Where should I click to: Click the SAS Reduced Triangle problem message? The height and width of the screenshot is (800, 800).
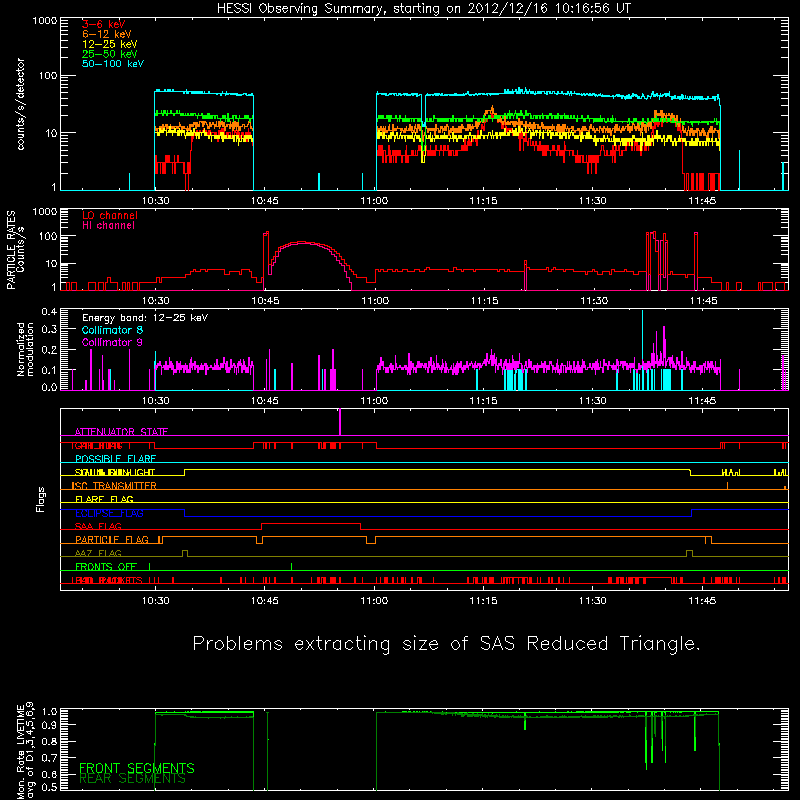click(x=446, y=644)
